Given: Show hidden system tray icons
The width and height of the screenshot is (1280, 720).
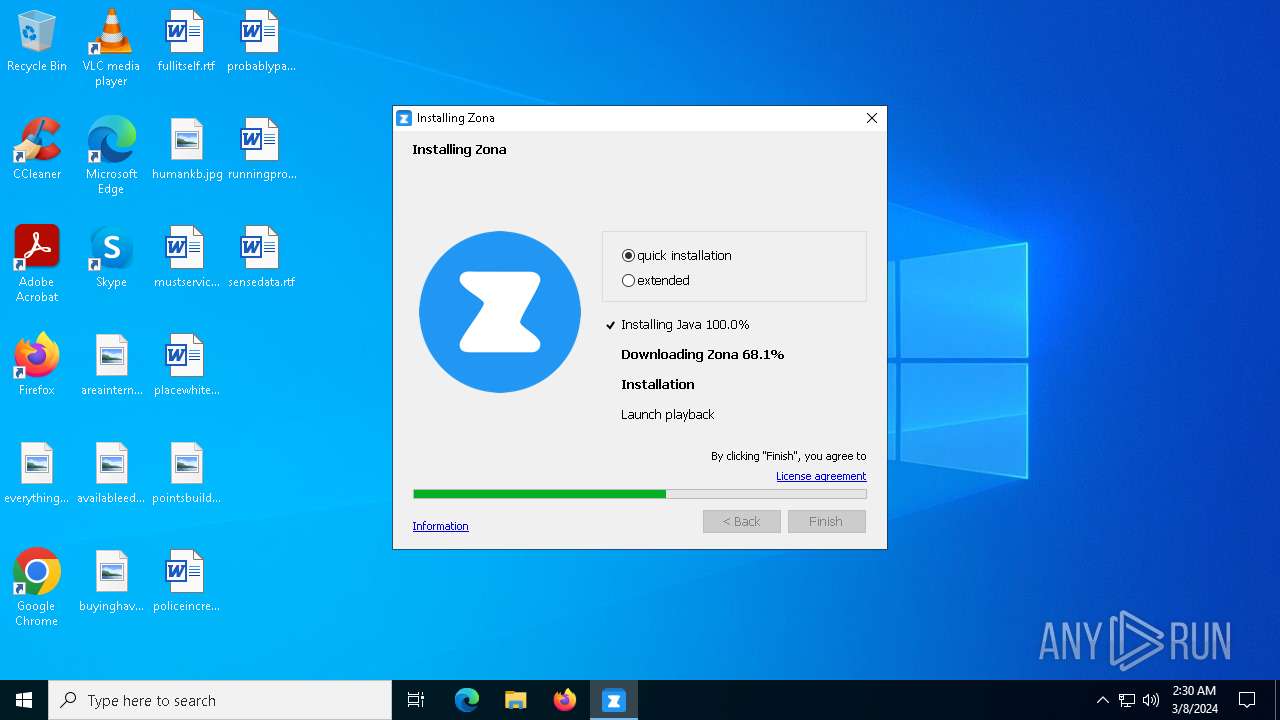Looking at the screenshot, I should (1103, 700).
